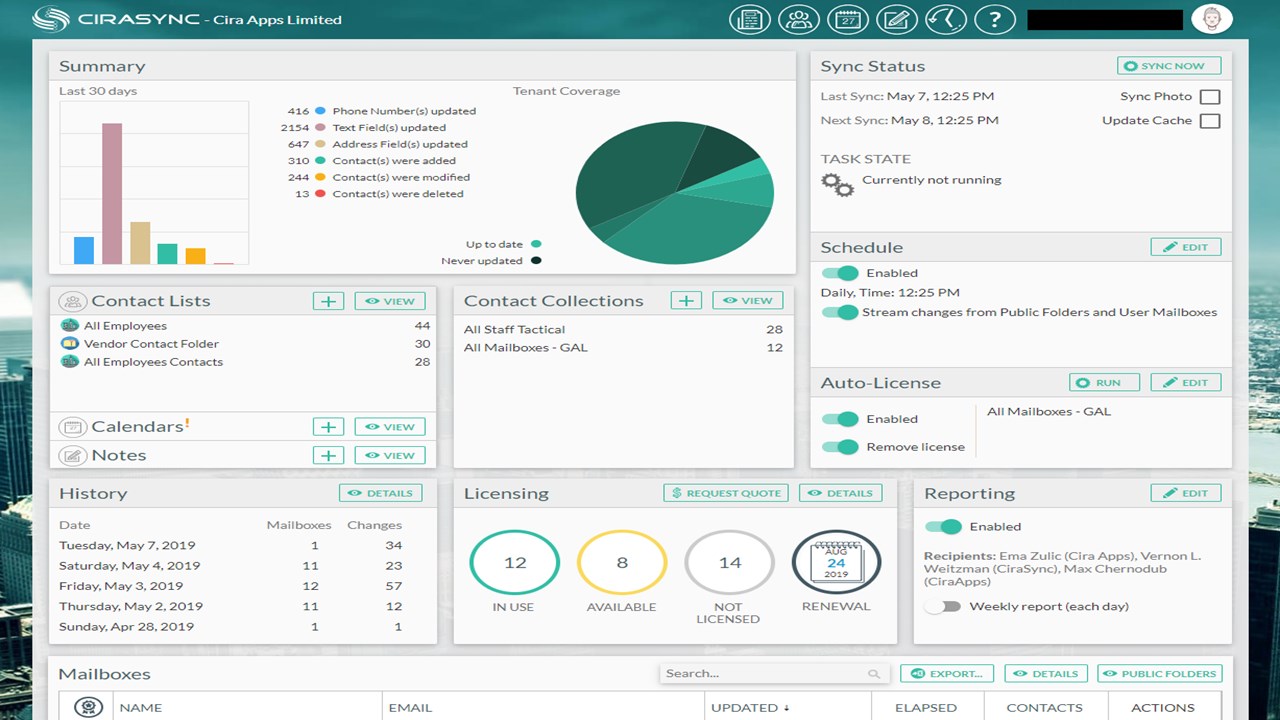The height and width of the screenshot is (720, 1280).
Task: Toggle Stream changes from Public Folders switch
Action: (840, 312)
